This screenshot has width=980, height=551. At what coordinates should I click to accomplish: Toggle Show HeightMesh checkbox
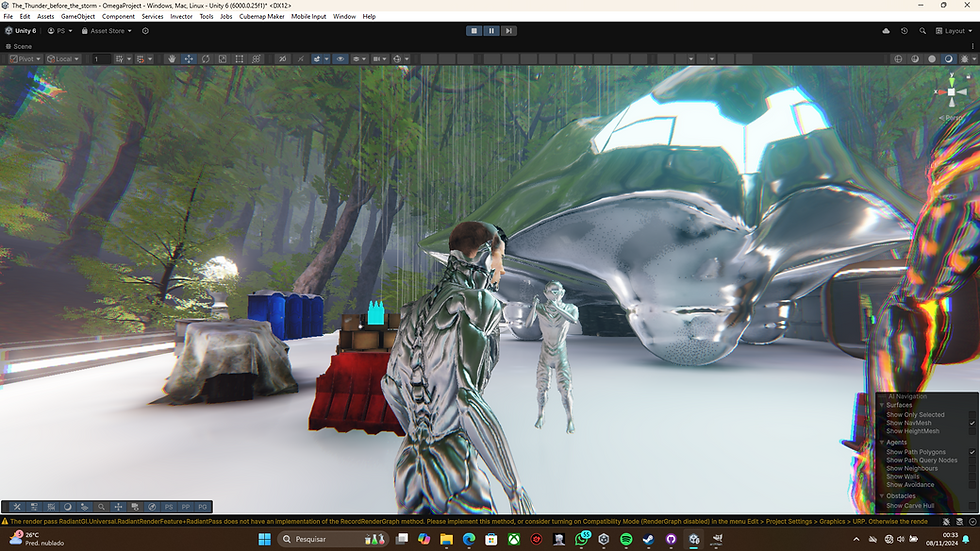[x=972, y=431]
